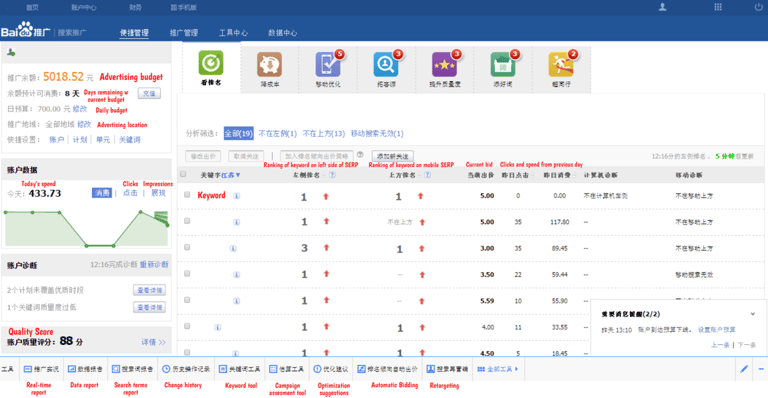
Task: Tick the checkbox for the 55.90 spend row
Action: pyautogui.click(x=187, y=300)
